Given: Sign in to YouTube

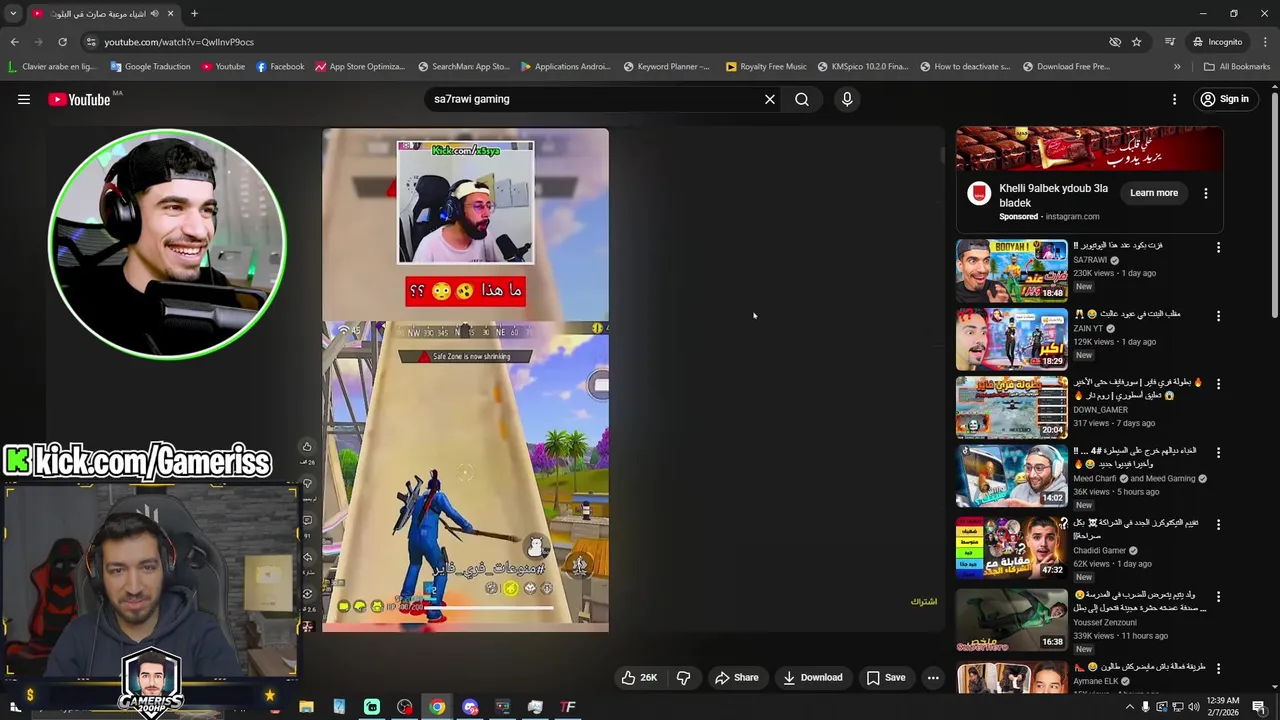Looking at the screenshot, I should pos(1225,99).
